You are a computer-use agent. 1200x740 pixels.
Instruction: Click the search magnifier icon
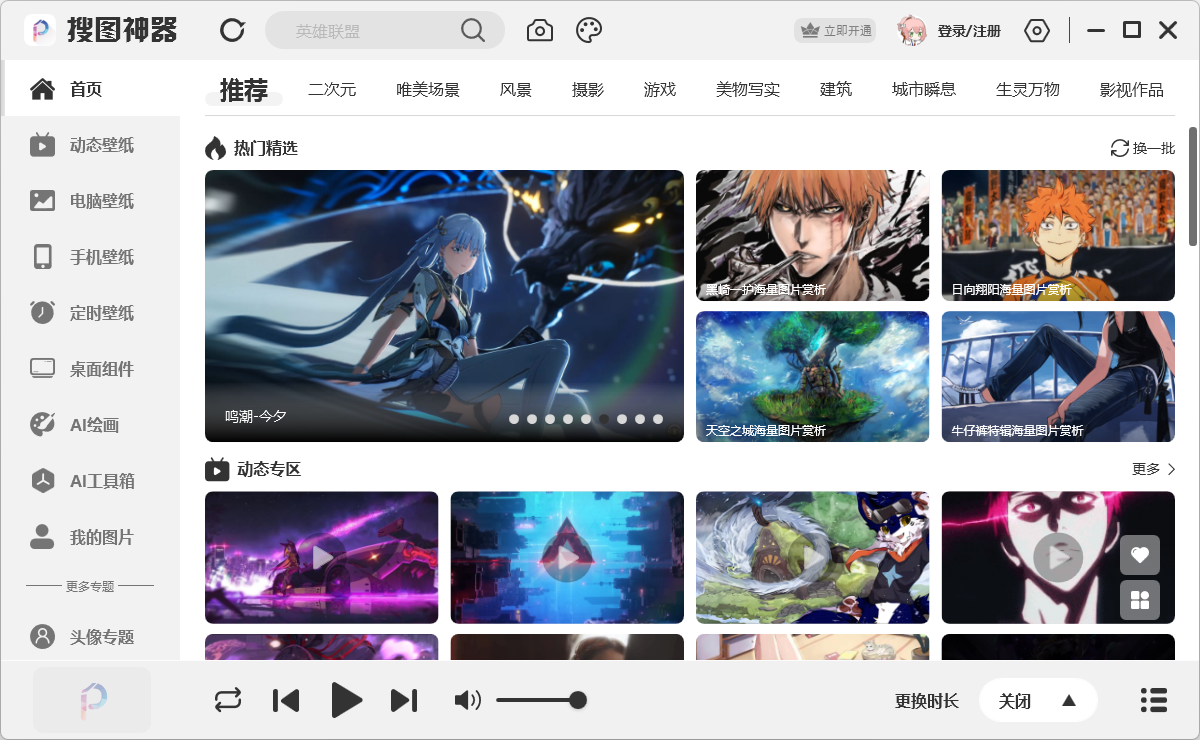473,30
